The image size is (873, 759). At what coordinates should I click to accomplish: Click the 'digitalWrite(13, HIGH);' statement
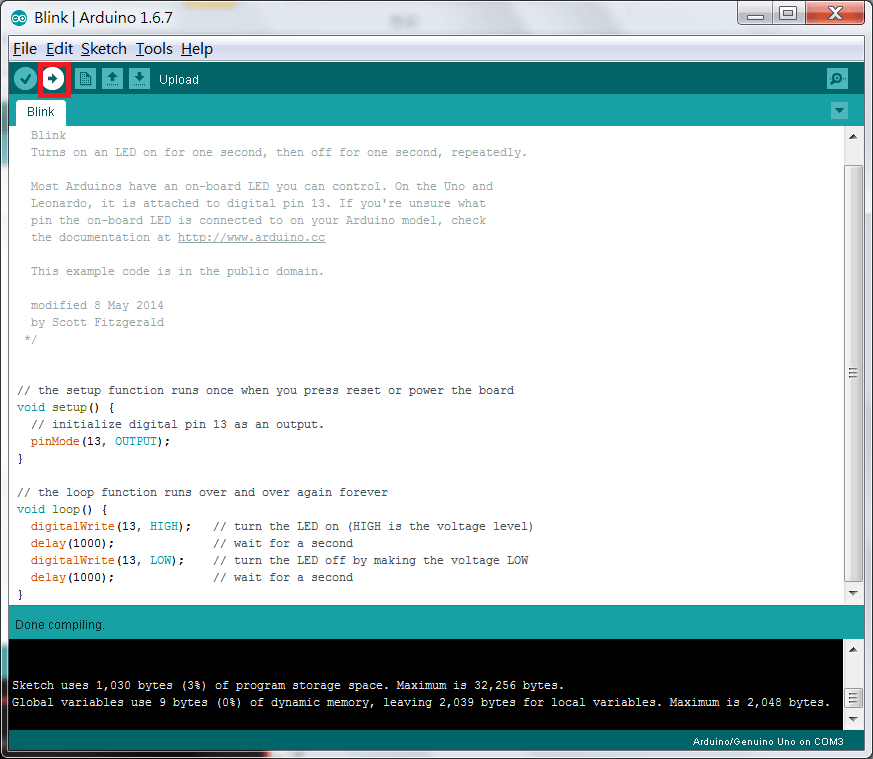111,527
